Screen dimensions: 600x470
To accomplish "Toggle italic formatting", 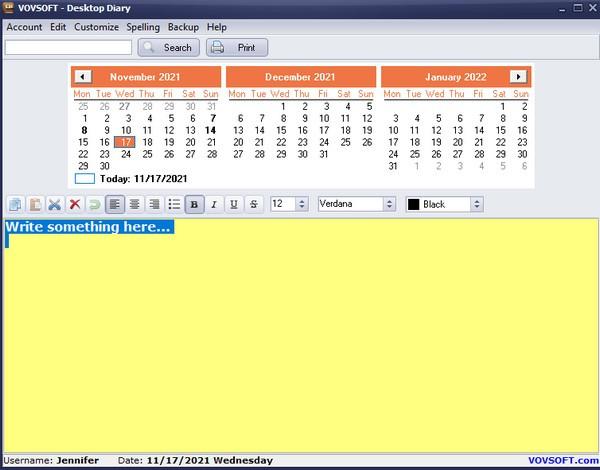I will pos(214,204).
